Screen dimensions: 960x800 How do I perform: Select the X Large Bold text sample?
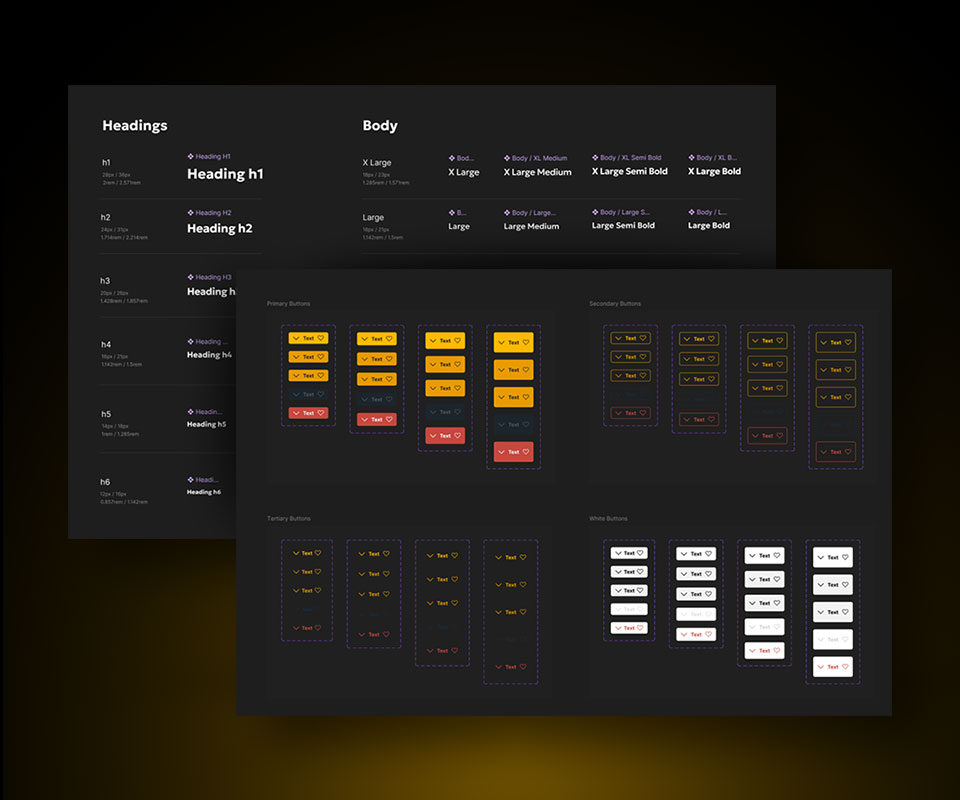tap(714, 172)
